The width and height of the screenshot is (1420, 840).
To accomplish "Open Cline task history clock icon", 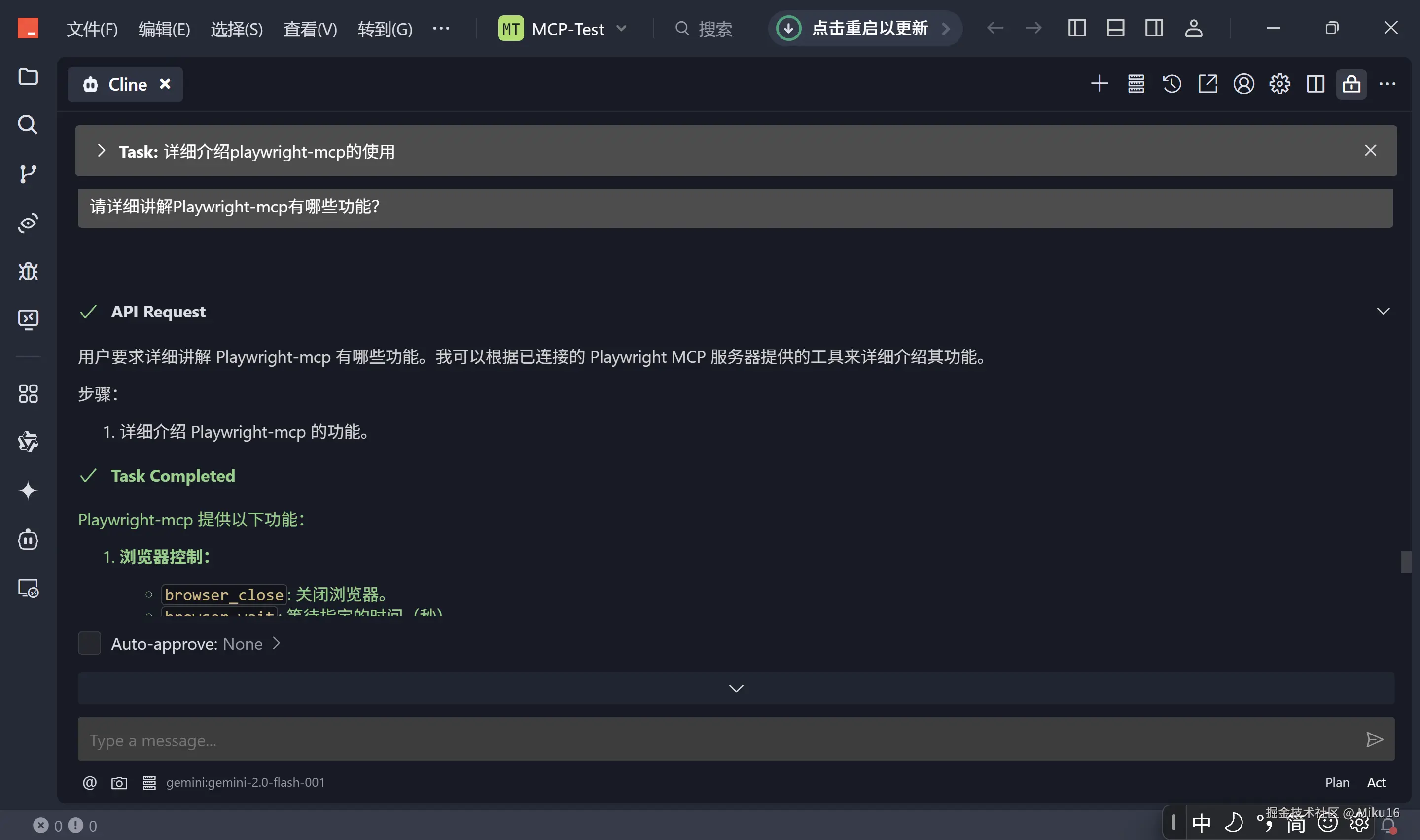I will pos(1171,84).
